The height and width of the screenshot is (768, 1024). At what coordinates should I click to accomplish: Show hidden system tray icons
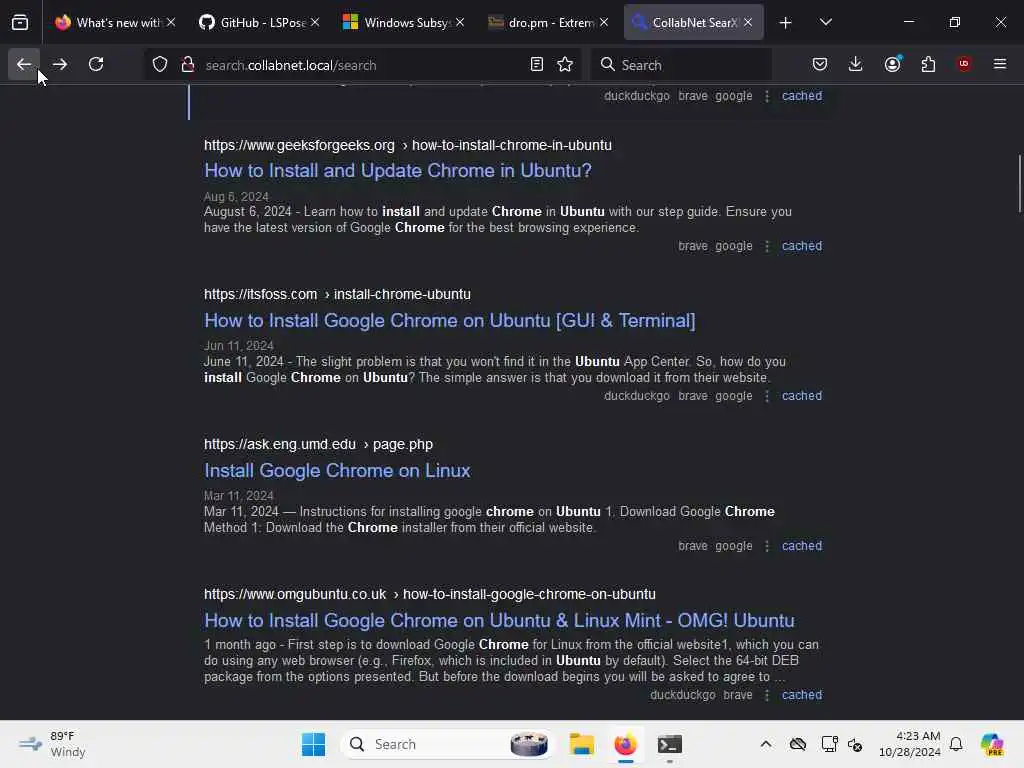(x=766, y=744)
